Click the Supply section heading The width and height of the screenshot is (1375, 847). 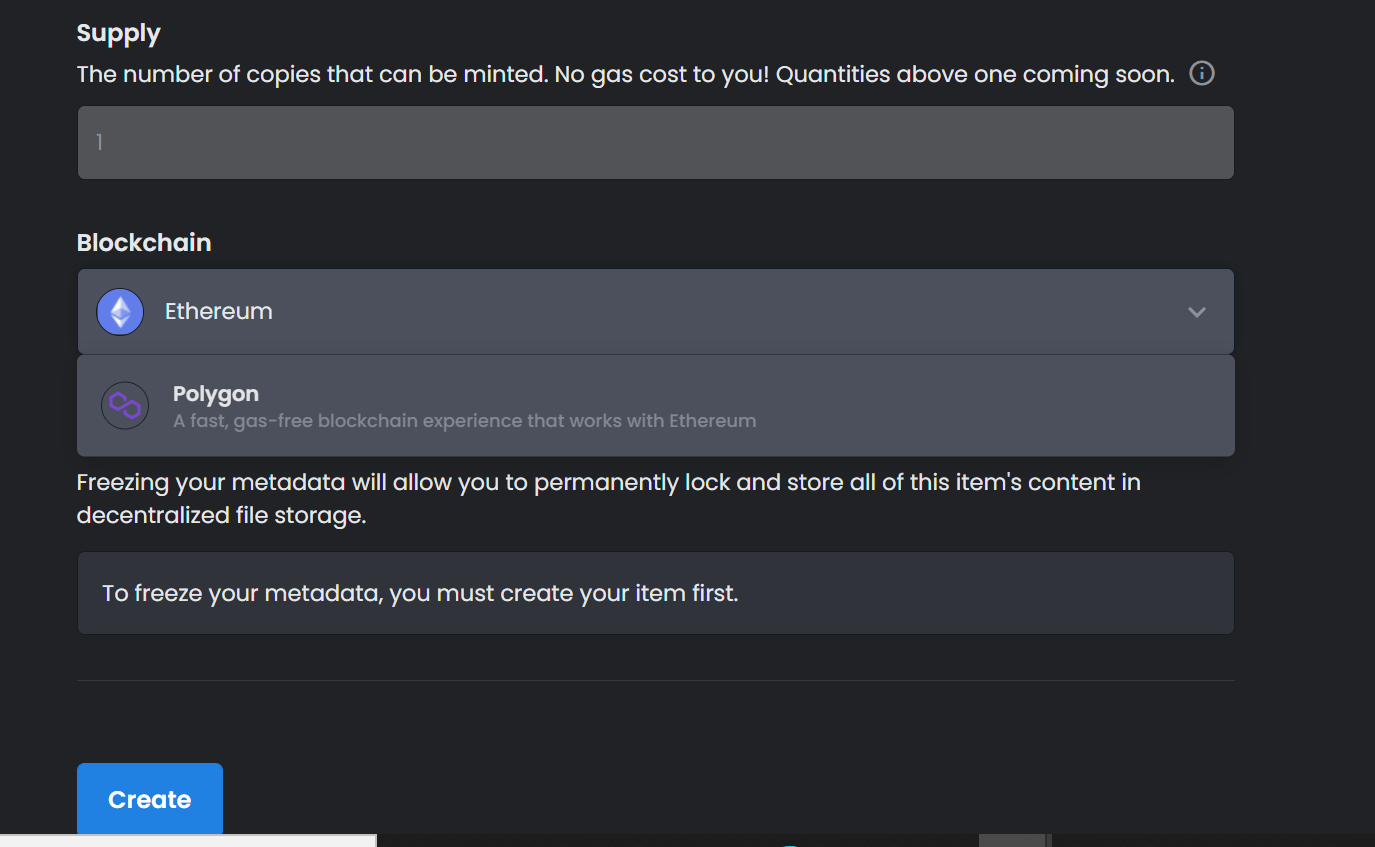click(x=119, y=33)
